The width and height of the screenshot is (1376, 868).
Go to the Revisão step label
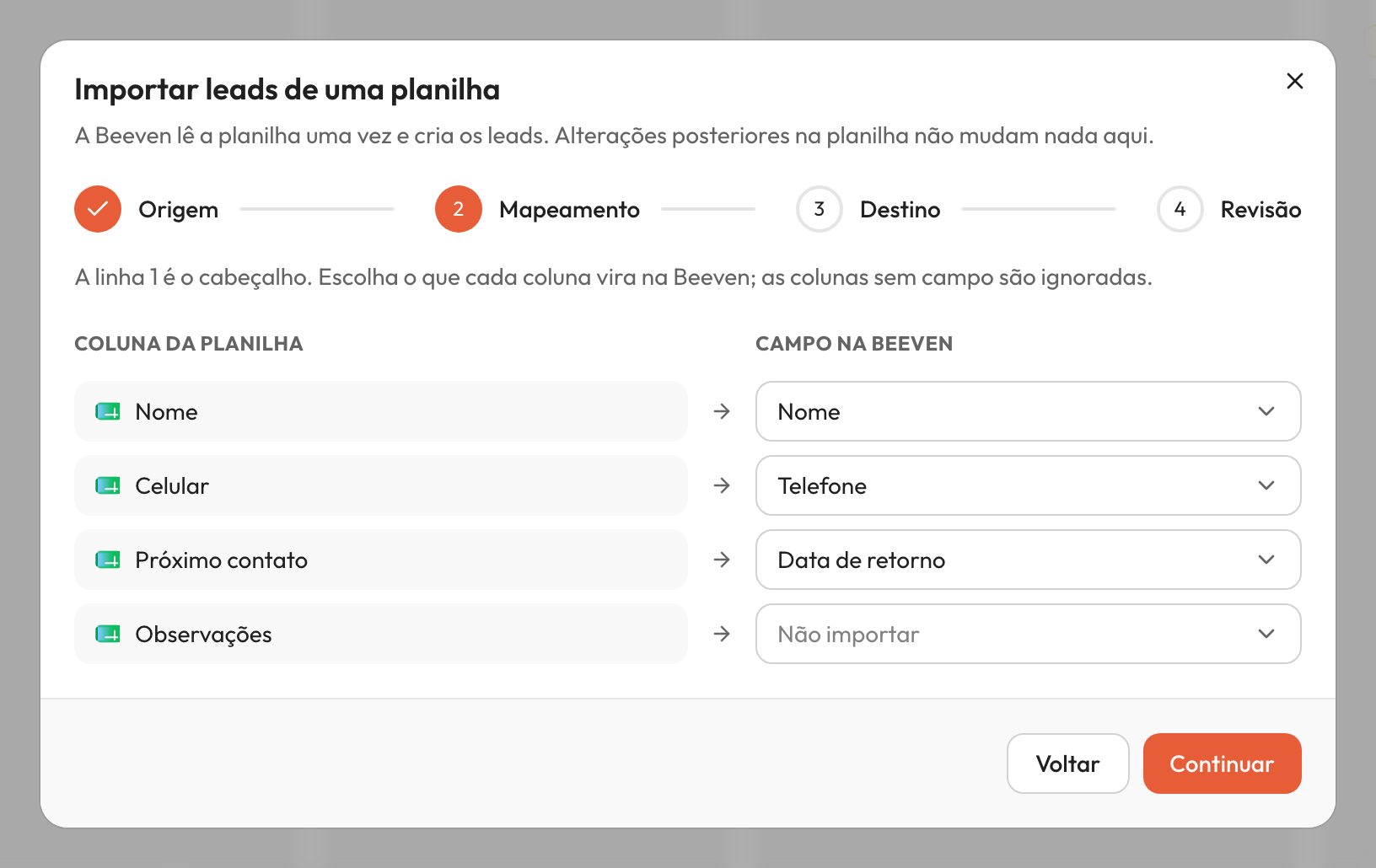pyautogui.click(x=1260, y=210)
